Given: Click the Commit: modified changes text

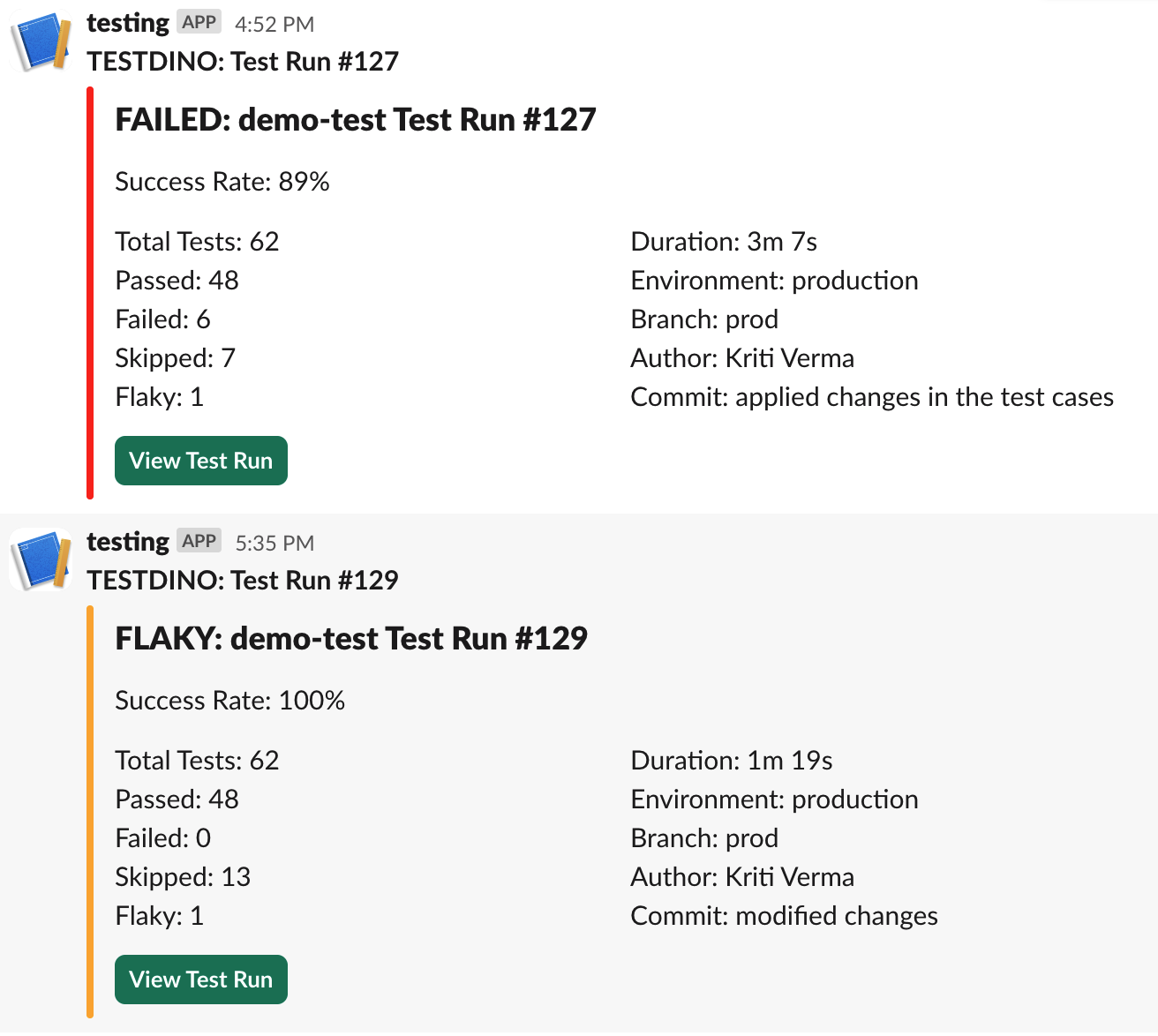Looking at the screenshot, I should click(x=784, y=916).
